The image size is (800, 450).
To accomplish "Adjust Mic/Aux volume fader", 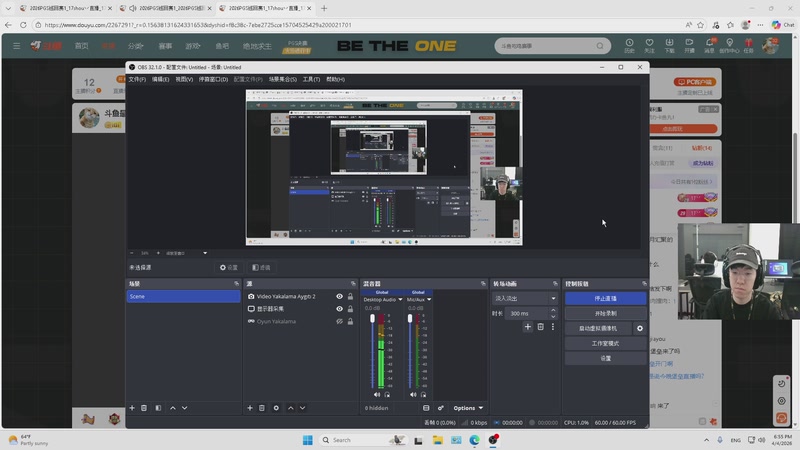I will click(410, 318).
